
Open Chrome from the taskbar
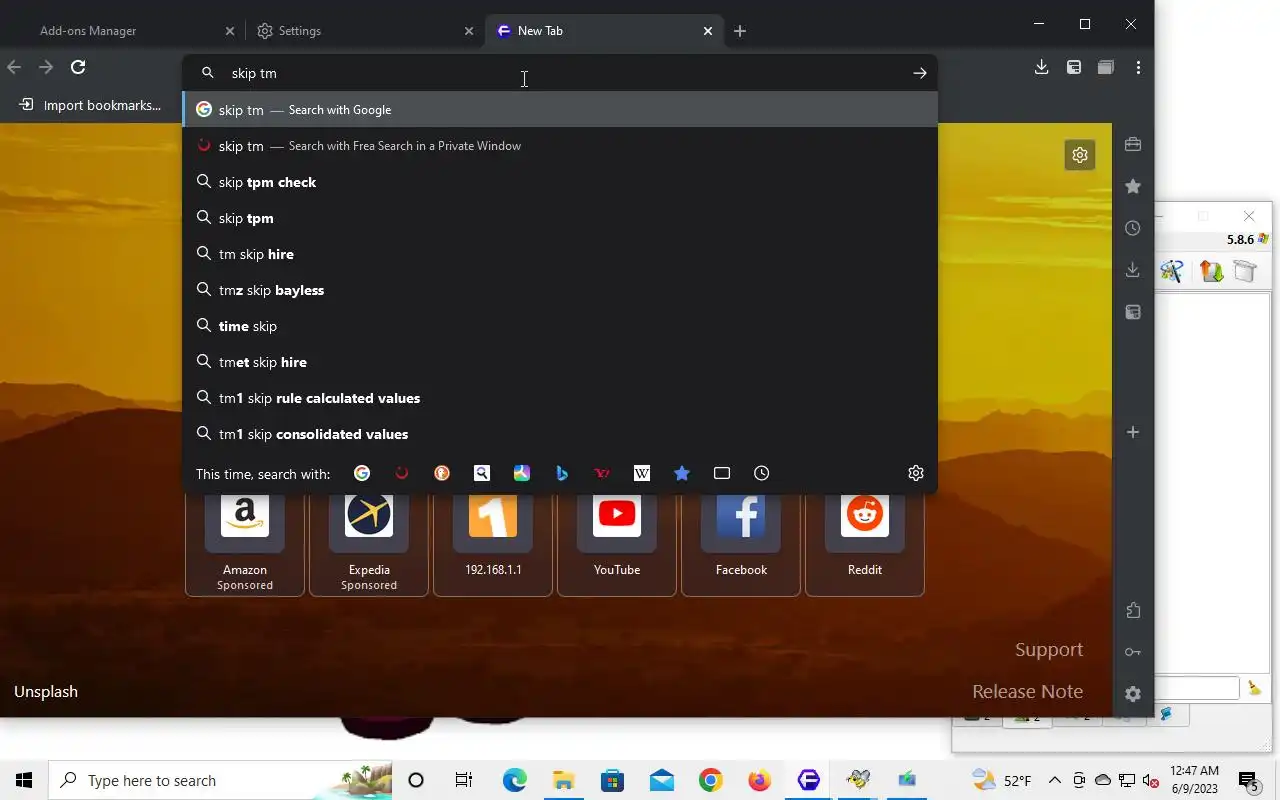[711, 780]
